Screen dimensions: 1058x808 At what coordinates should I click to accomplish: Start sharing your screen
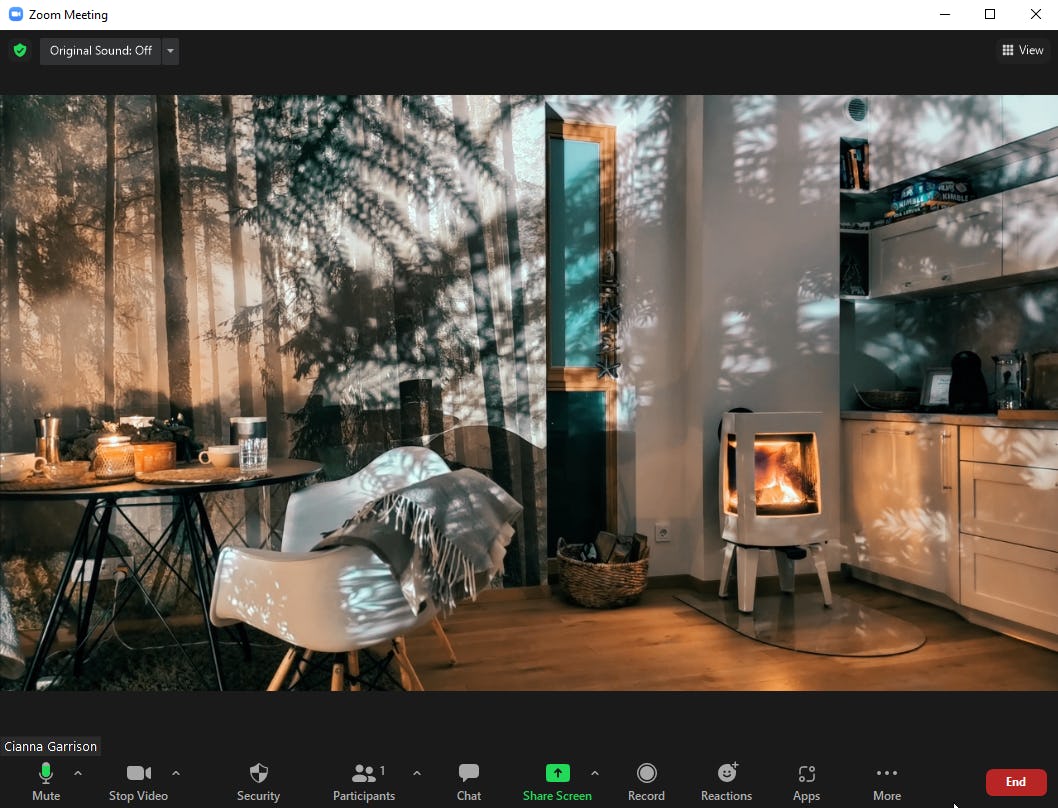point(557,774)
